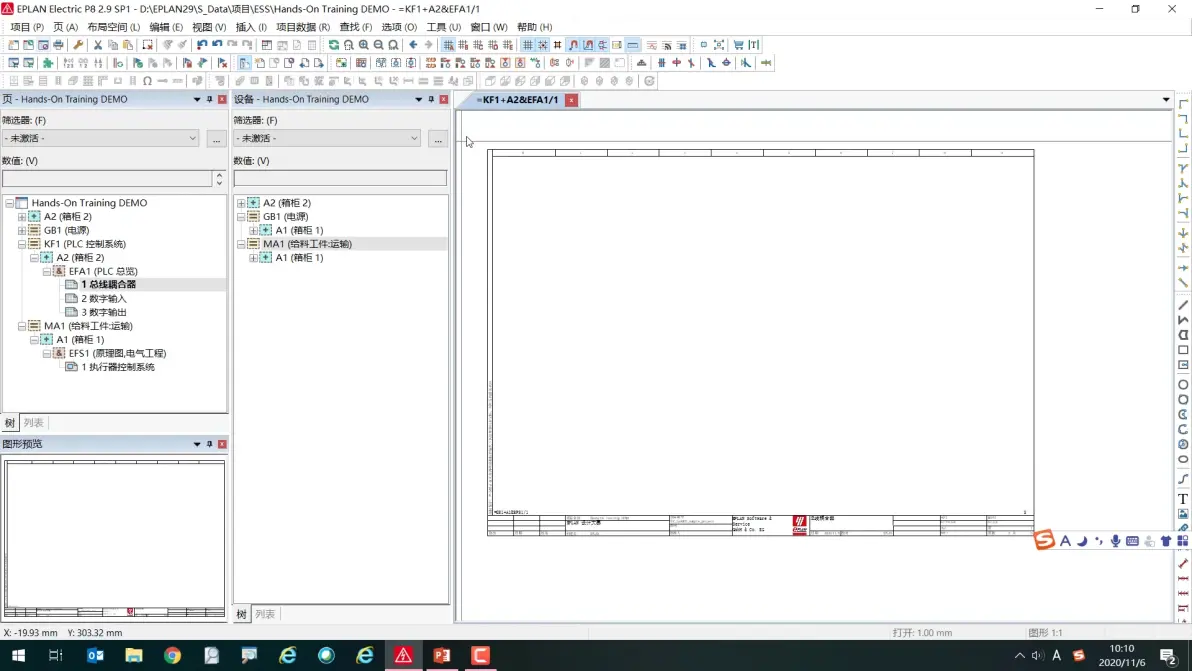
Task: Click the green puzzle piece add-on icon
Action: (x=48, y=63)
